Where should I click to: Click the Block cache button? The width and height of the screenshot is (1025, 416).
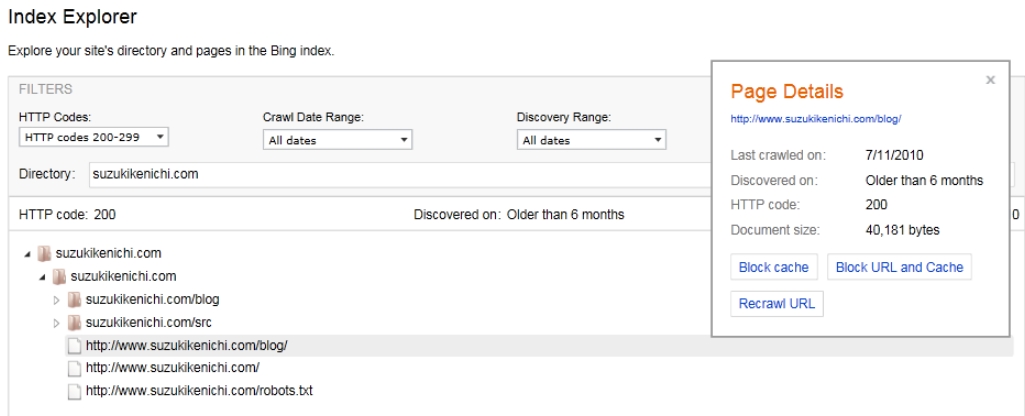(773, 267)
